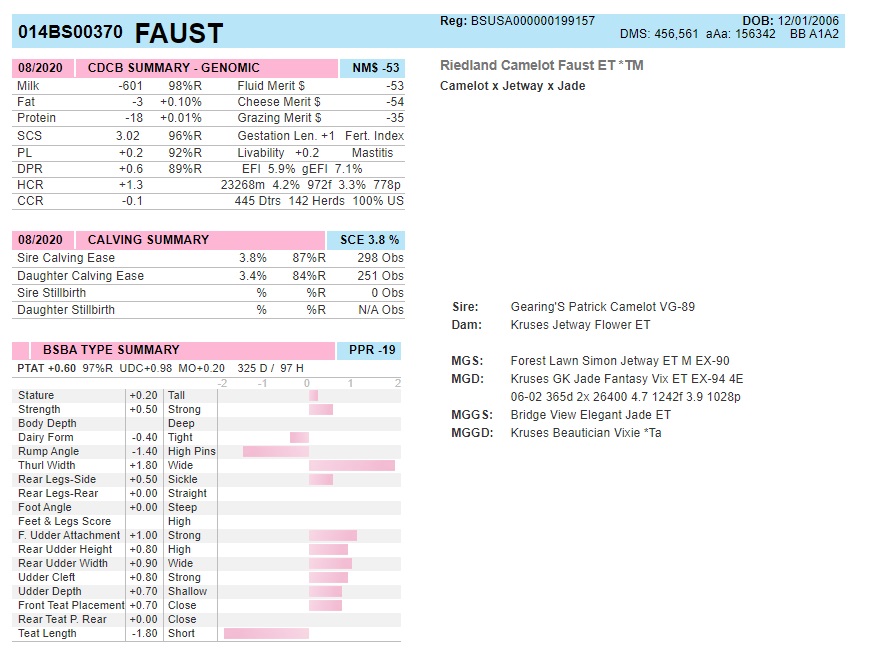Click the Teat Length trait bar
Viewport: 880px width, 661px height.
266,633
